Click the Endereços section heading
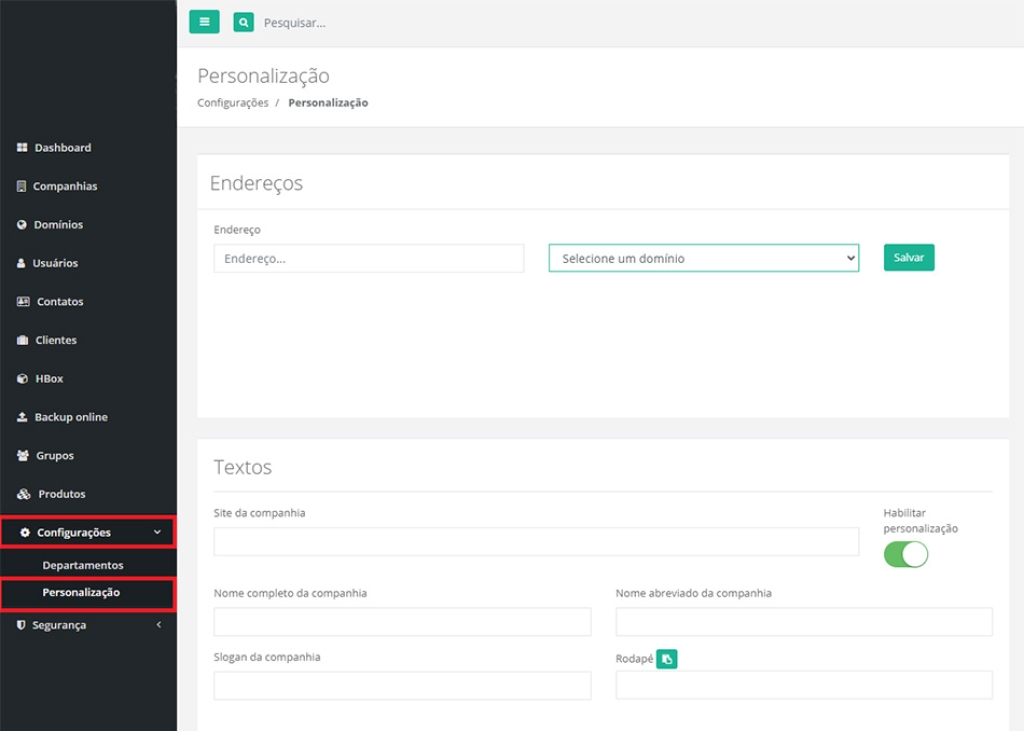This screenshot has width=1024, height=731. coord(256,184)
